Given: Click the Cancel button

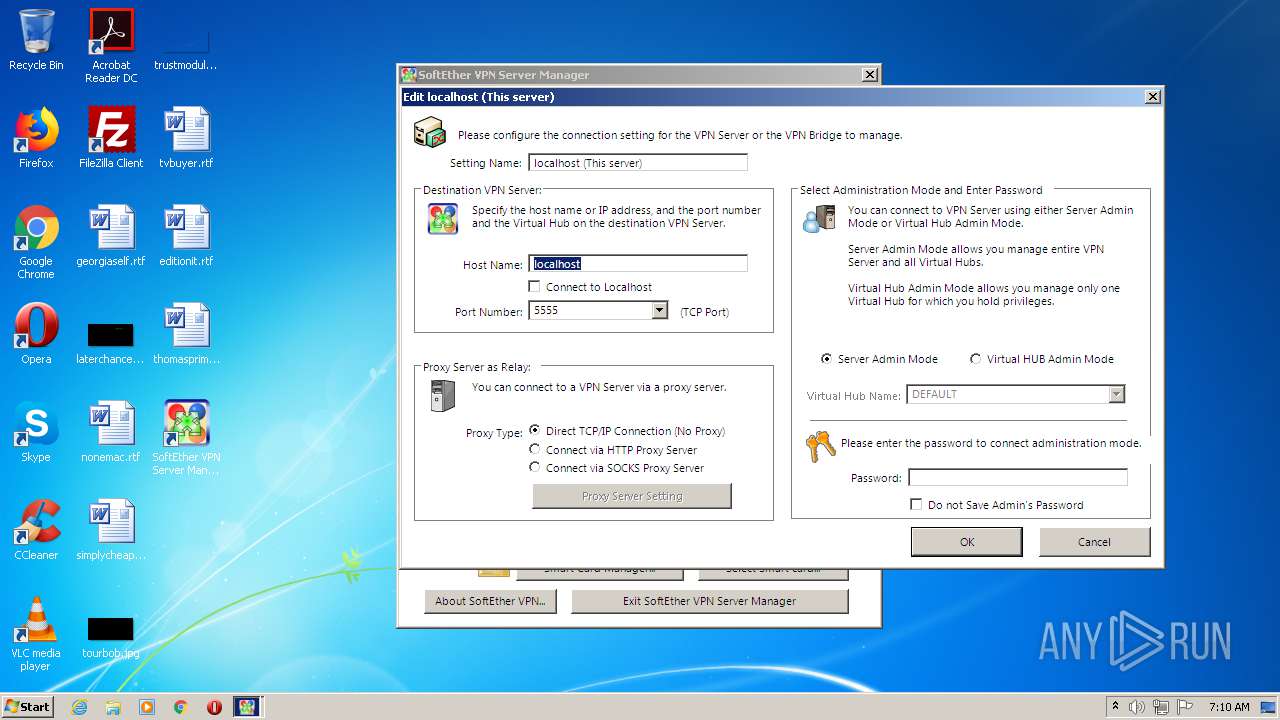Looking at the screenshot, I should point(1095,542).
